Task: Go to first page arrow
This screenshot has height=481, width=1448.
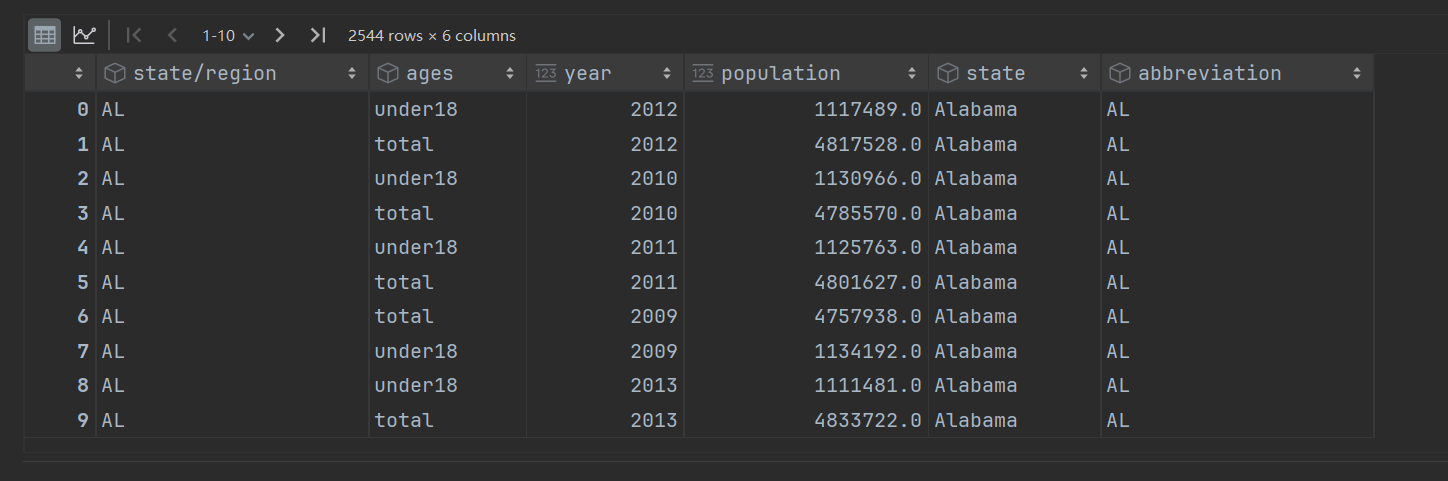Action: (134, 35)
